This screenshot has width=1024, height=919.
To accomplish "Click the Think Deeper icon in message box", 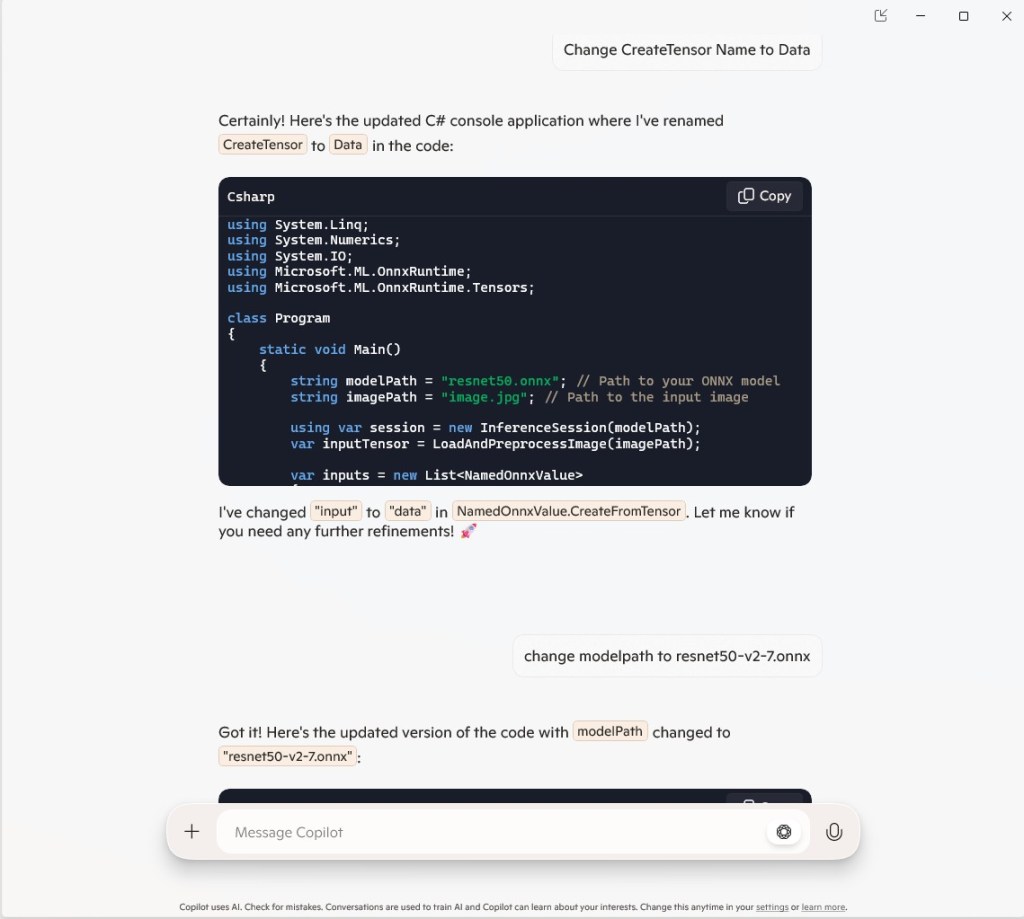I will [x=784, y=832].
